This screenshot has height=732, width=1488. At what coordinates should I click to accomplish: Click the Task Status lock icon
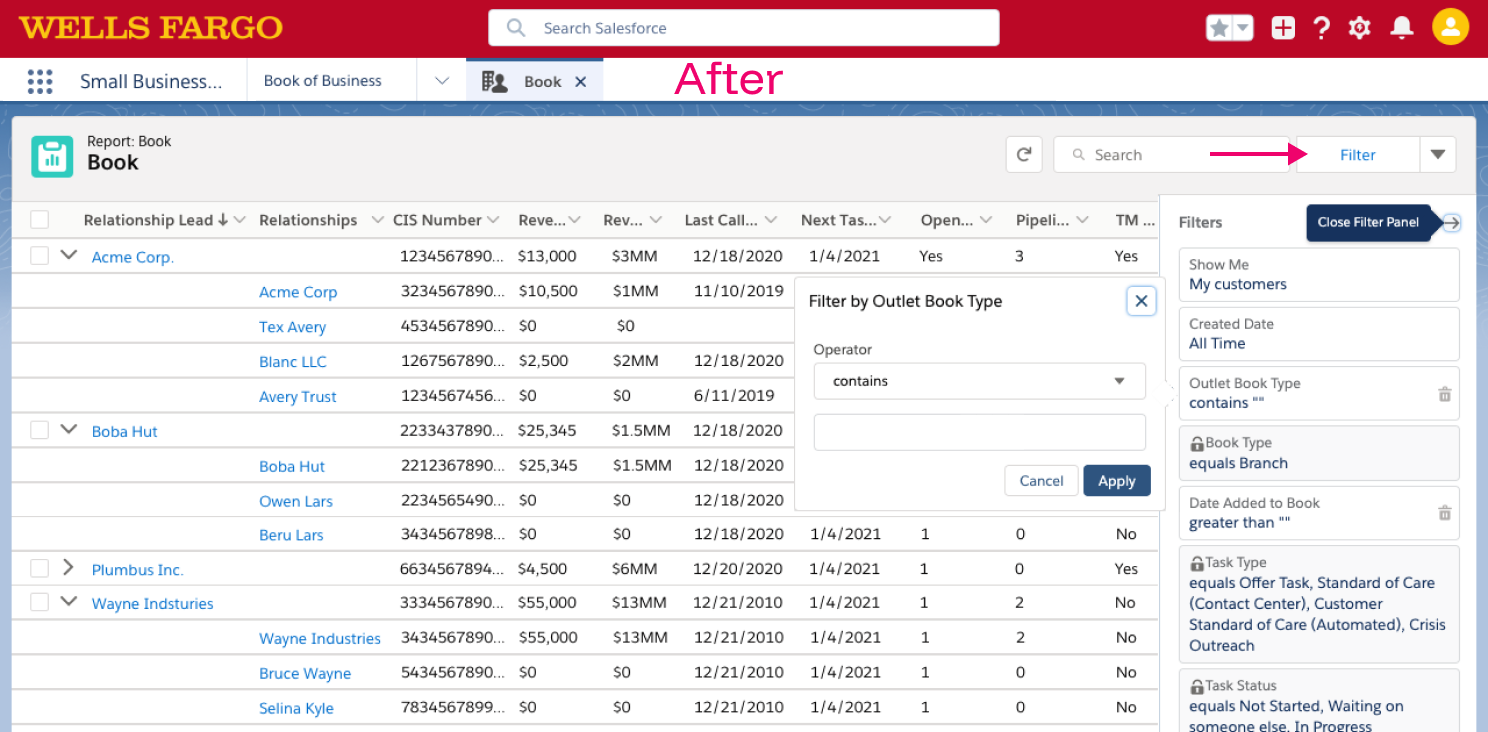click(1196, 686)
